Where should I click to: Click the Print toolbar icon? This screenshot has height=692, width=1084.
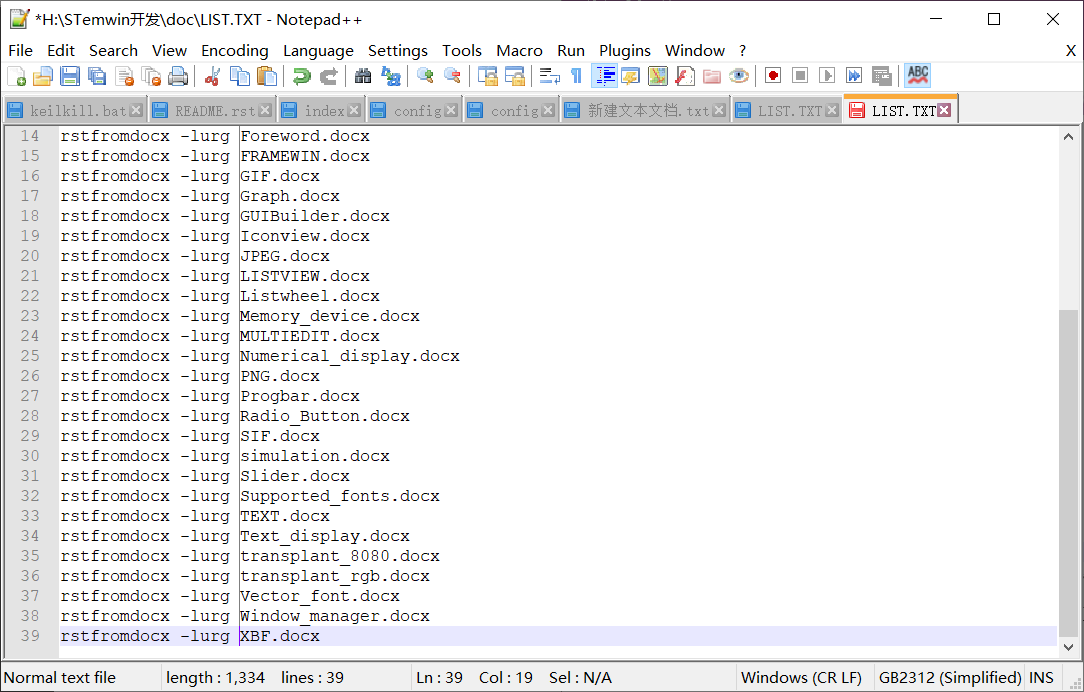[x=178, y=76]
